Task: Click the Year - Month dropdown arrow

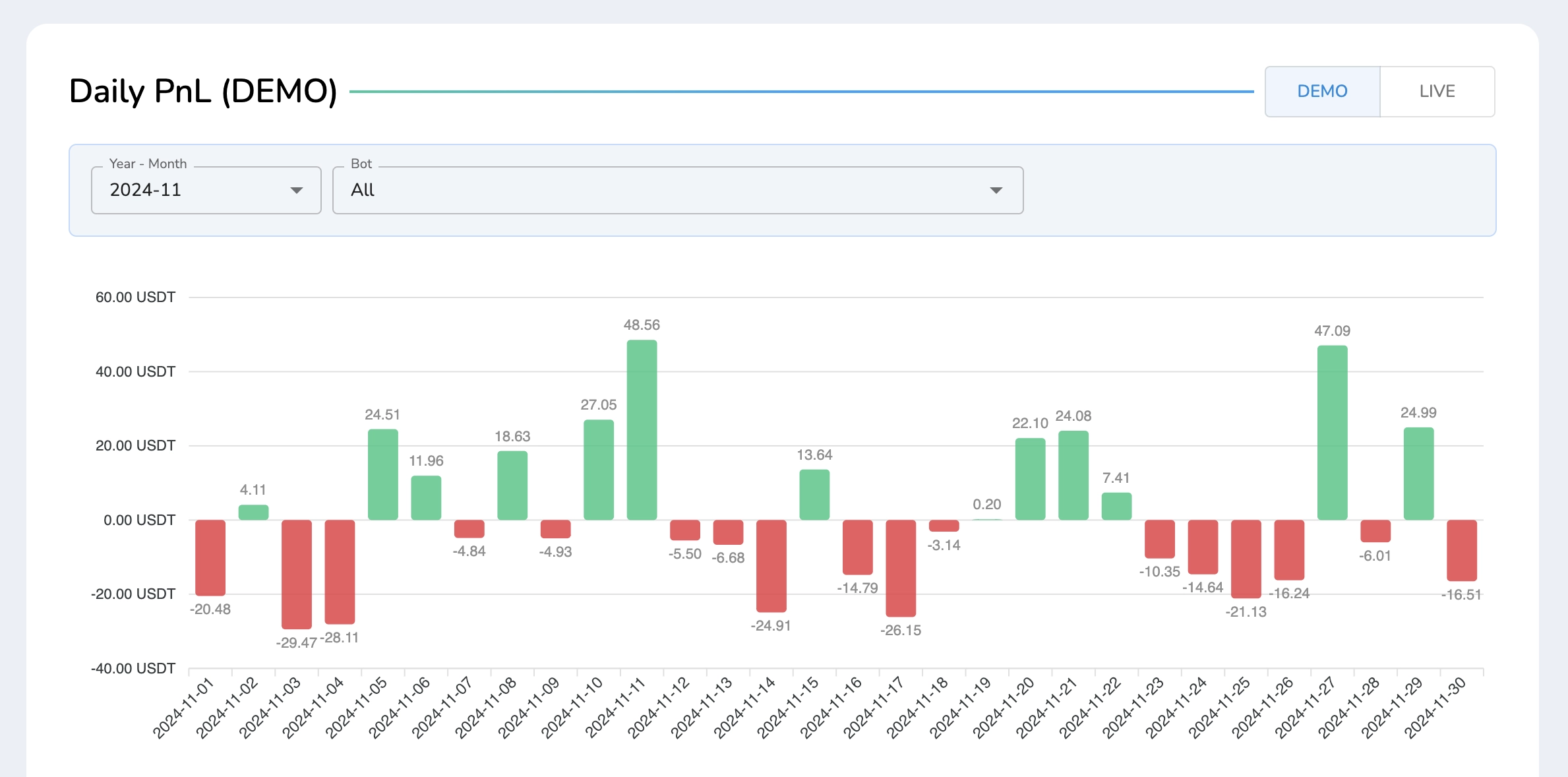Action: [297, 191]
